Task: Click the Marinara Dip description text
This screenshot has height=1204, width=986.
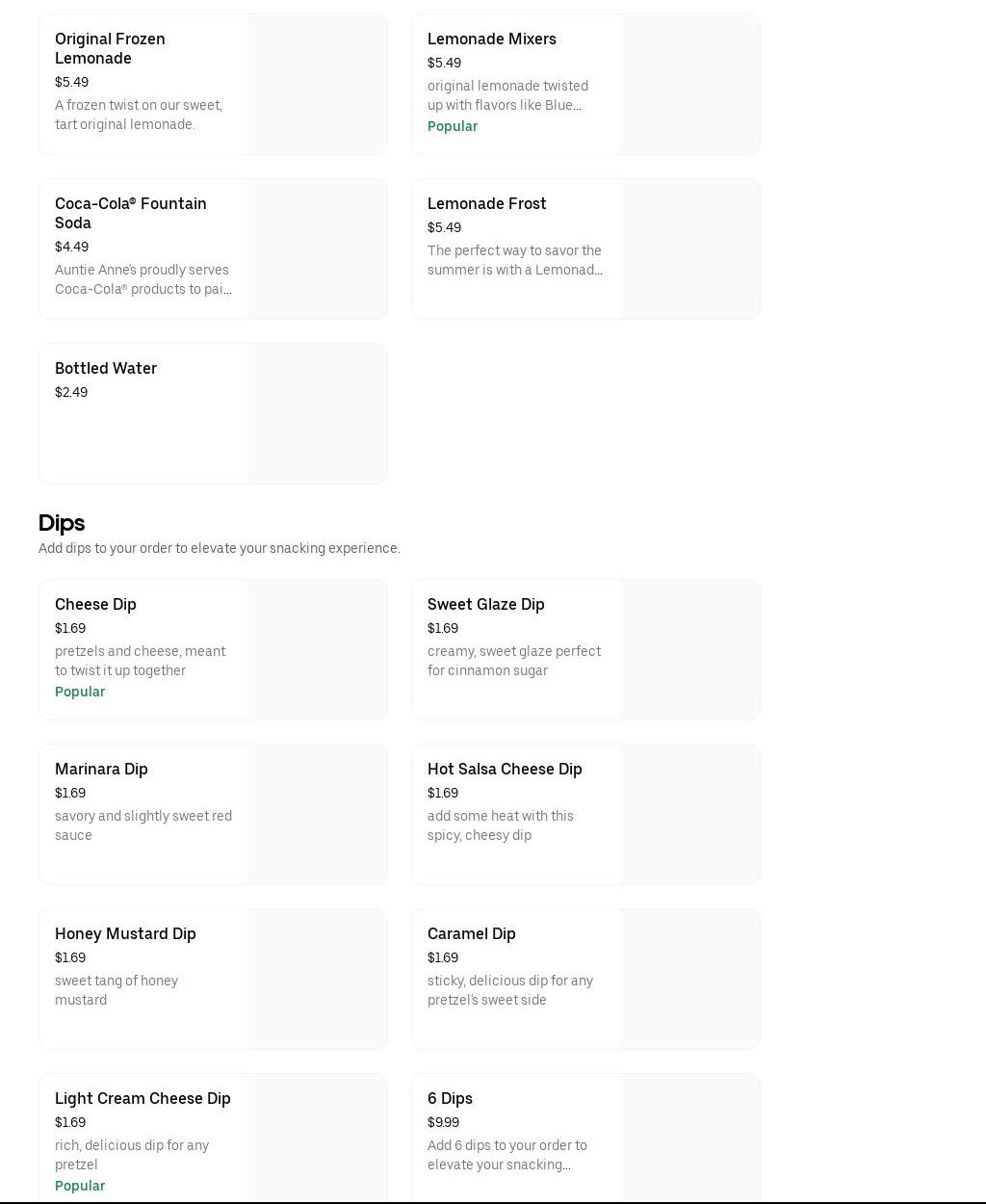Action: (143, 825)
